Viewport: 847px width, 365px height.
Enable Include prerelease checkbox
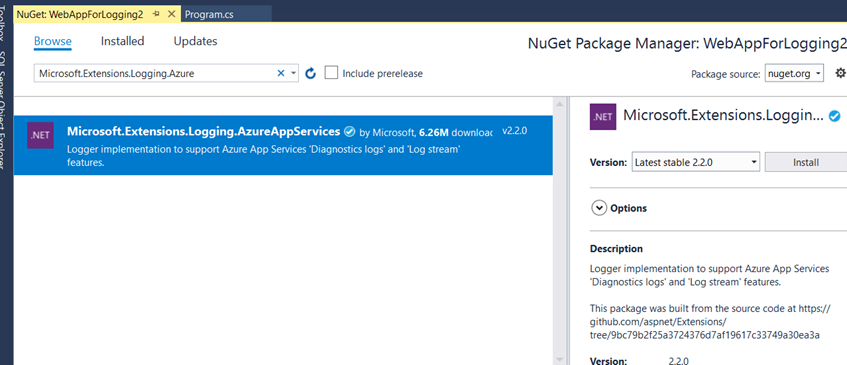click(331, 73)
